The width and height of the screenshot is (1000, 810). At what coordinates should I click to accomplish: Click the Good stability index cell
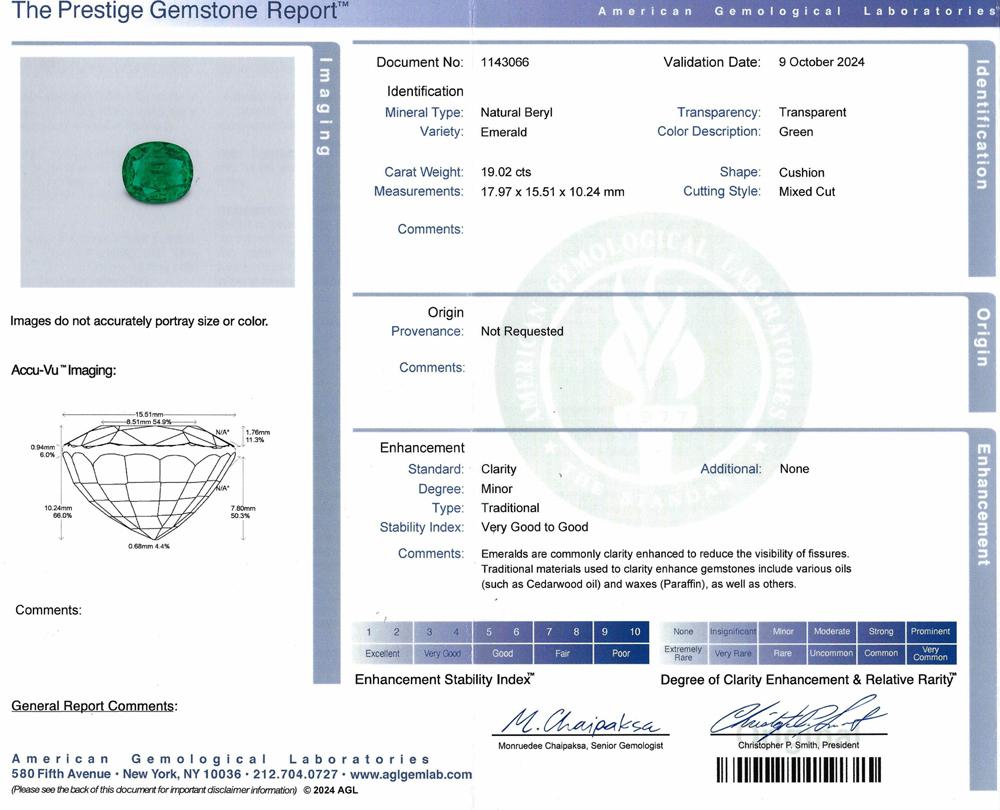pyautogui.click(x=503, y=654)
